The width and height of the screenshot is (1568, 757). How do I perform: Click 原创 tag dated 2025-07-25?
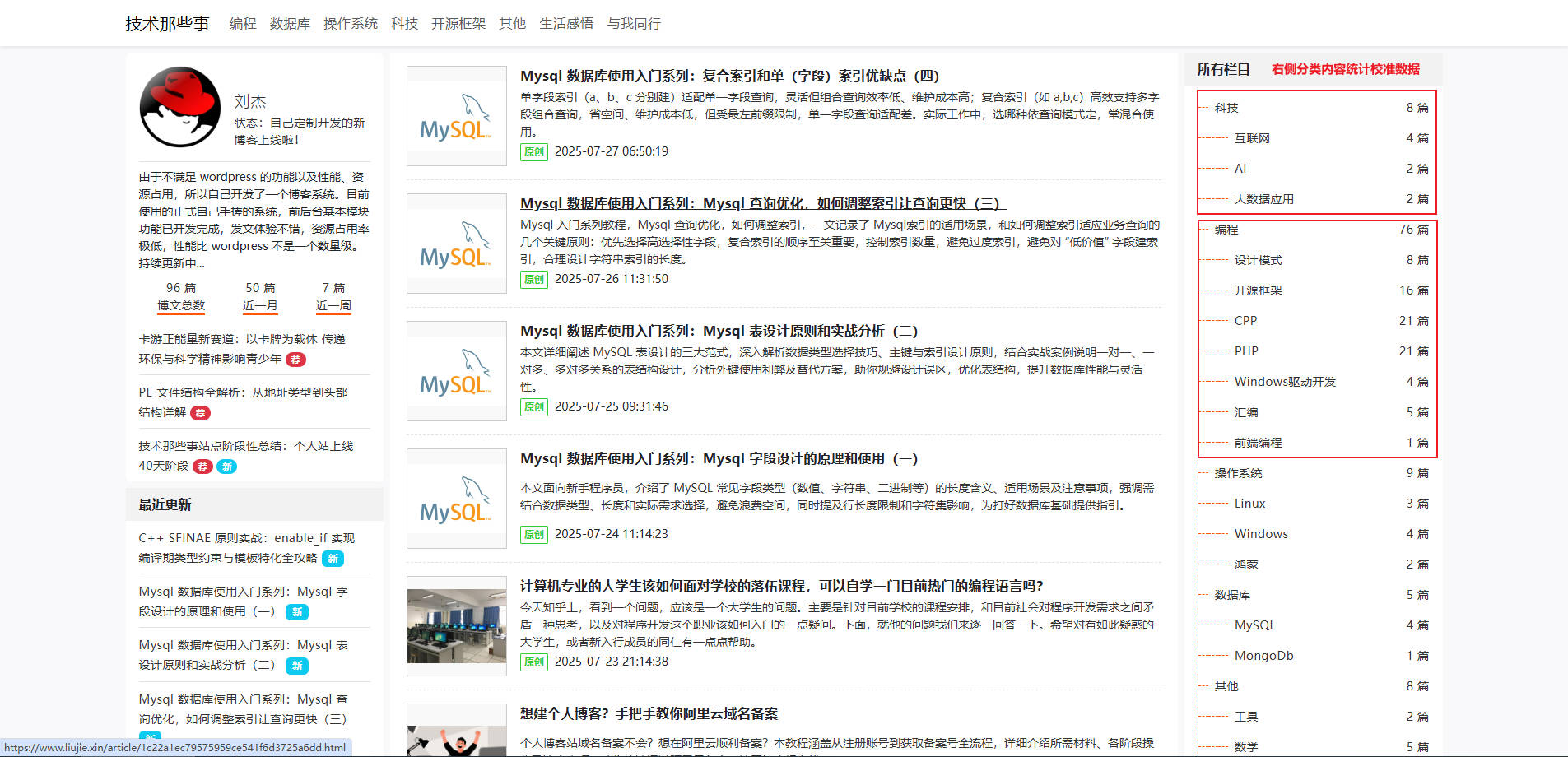click(x=534, y=406)
